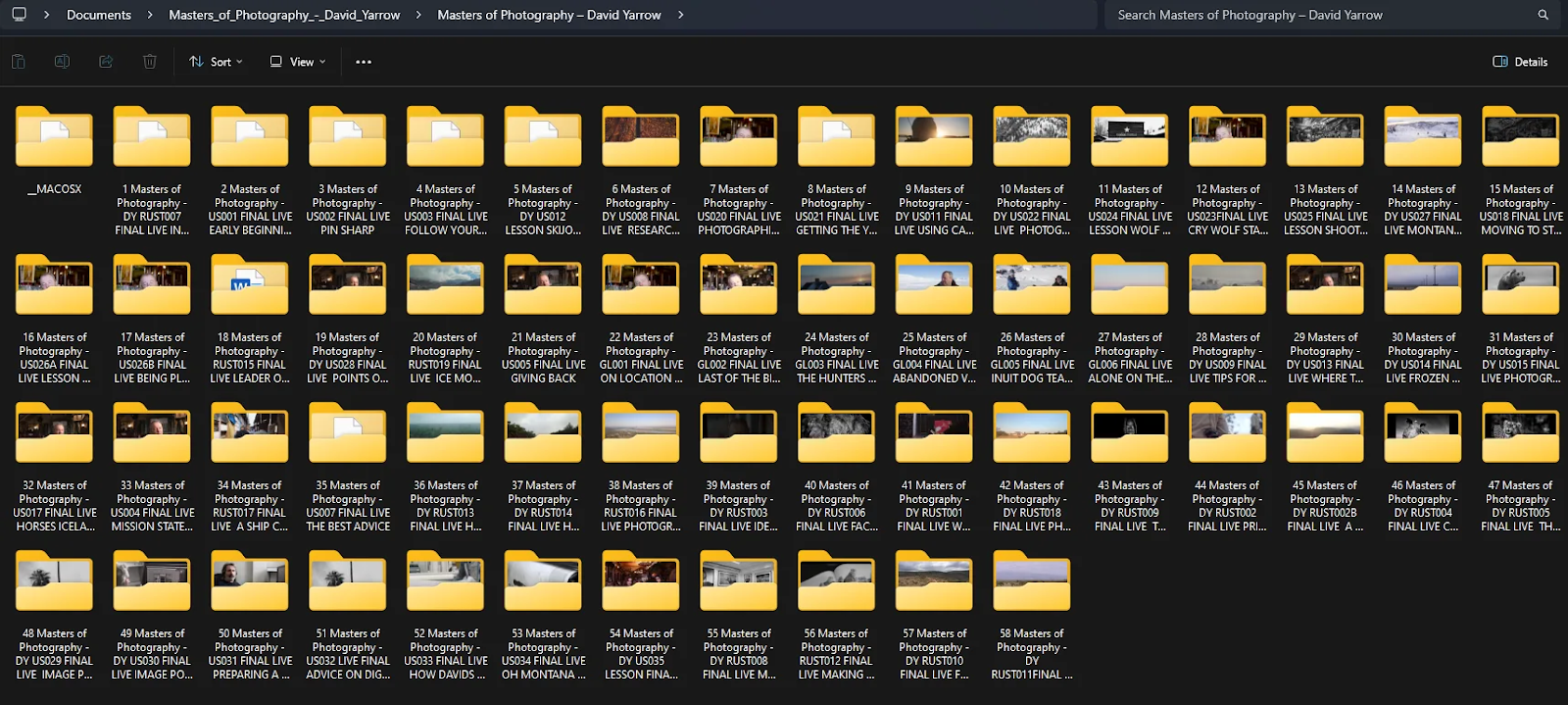Image resolution: width=1568 pixels, height=705 pixels.
Task: Click the Share icon in toolbar
Action: tap(106, 62)
